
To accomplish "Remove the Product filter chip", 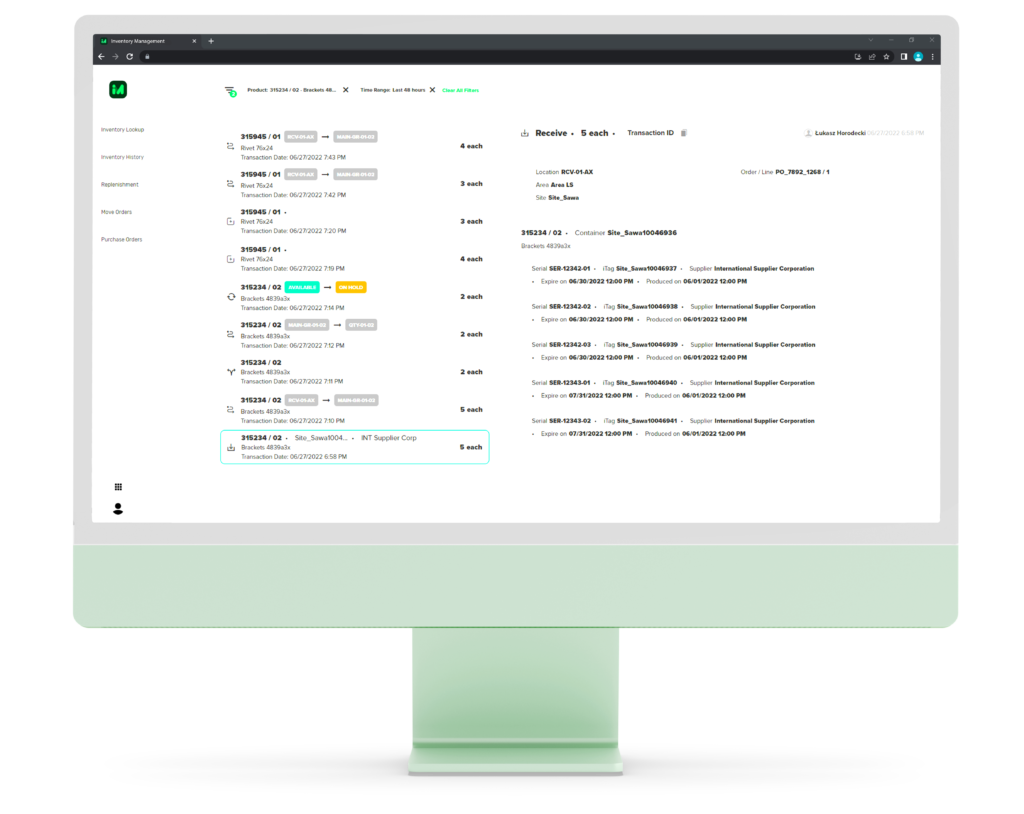I will click(346, 90).
